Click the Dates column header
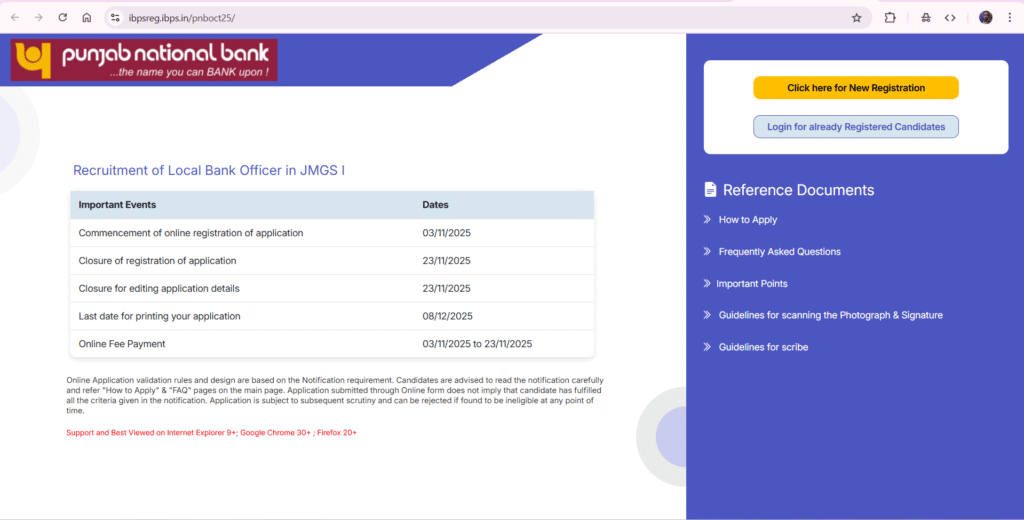The height and width of the screenshot is (520, 1024). [436, 204]
